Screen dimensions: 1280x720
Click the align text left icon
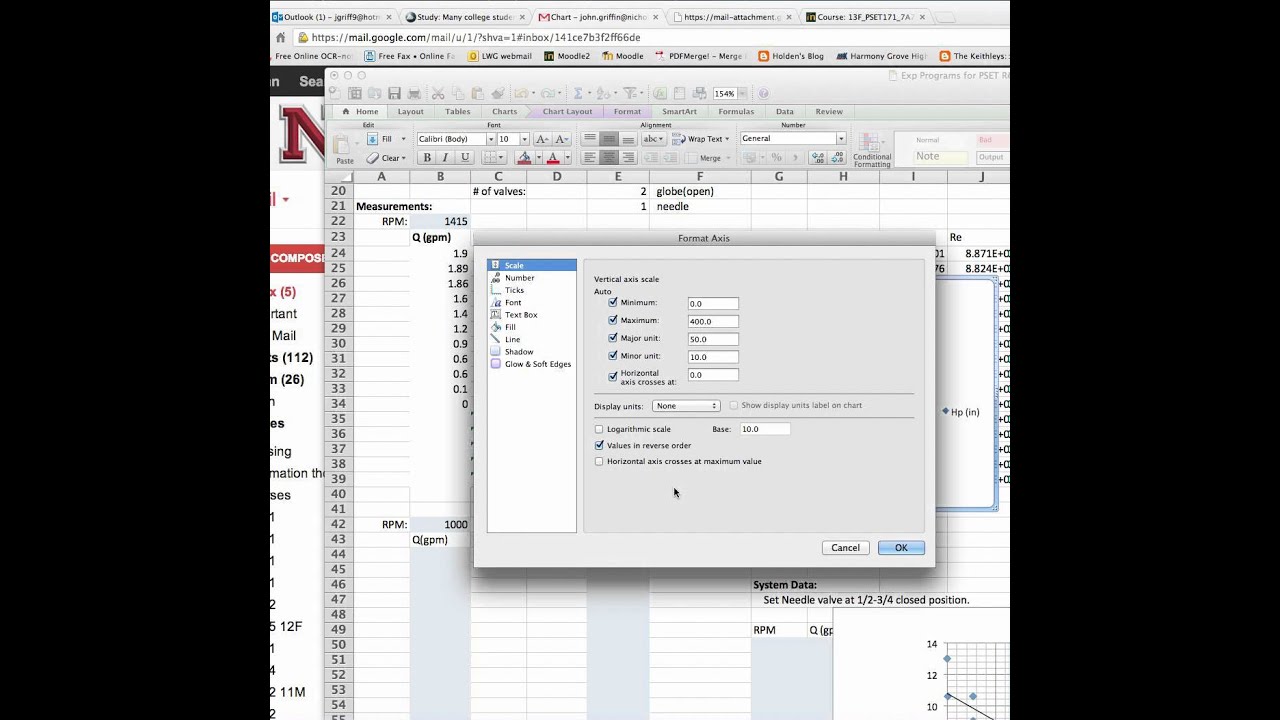pos(590,158)
